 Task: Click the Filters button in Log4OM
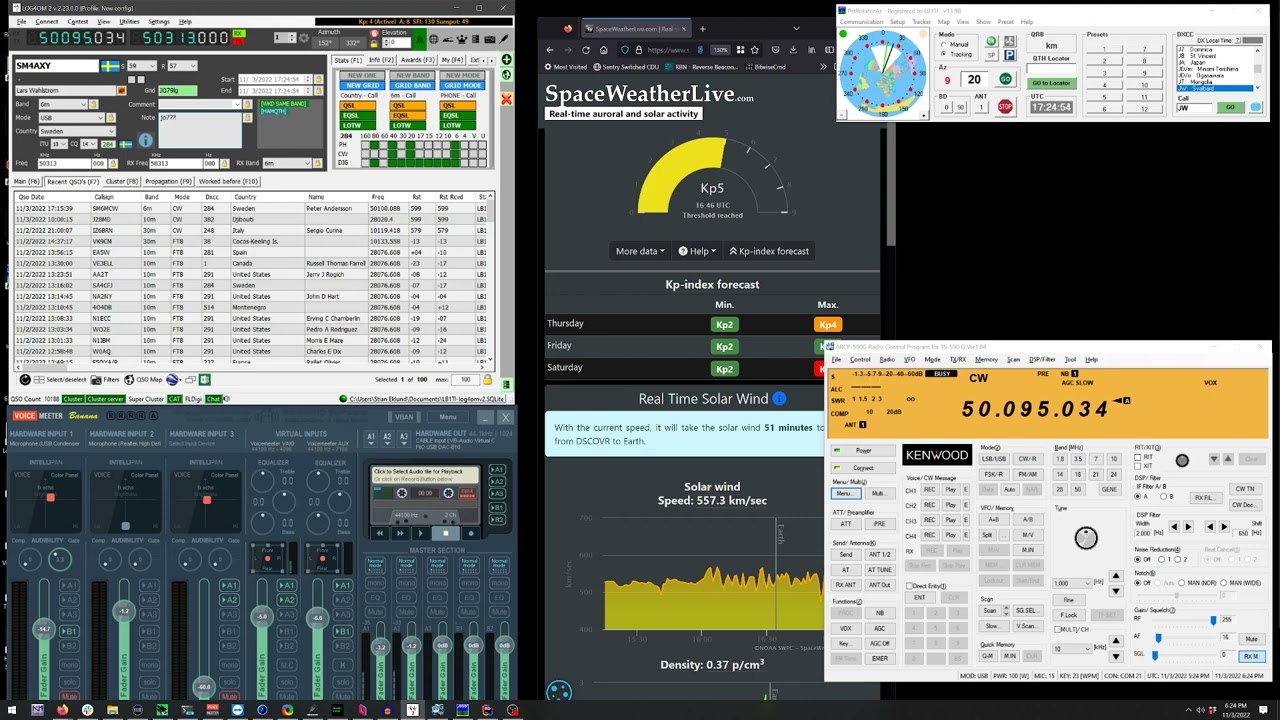pyautogui.click(x=106, y=380)
